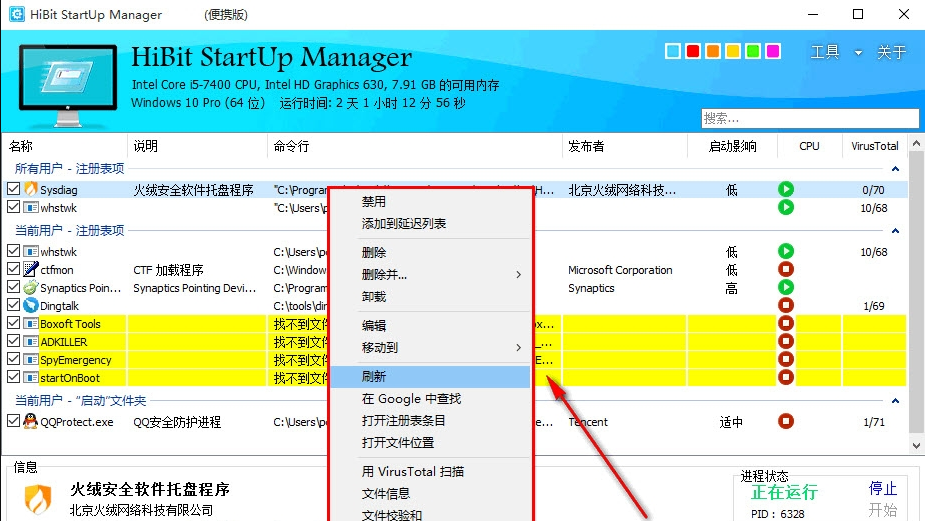Uncheck the Synaptics Pointing startup entry
Image resolution: width=925 pixels, height=521 pixels.
14,287
